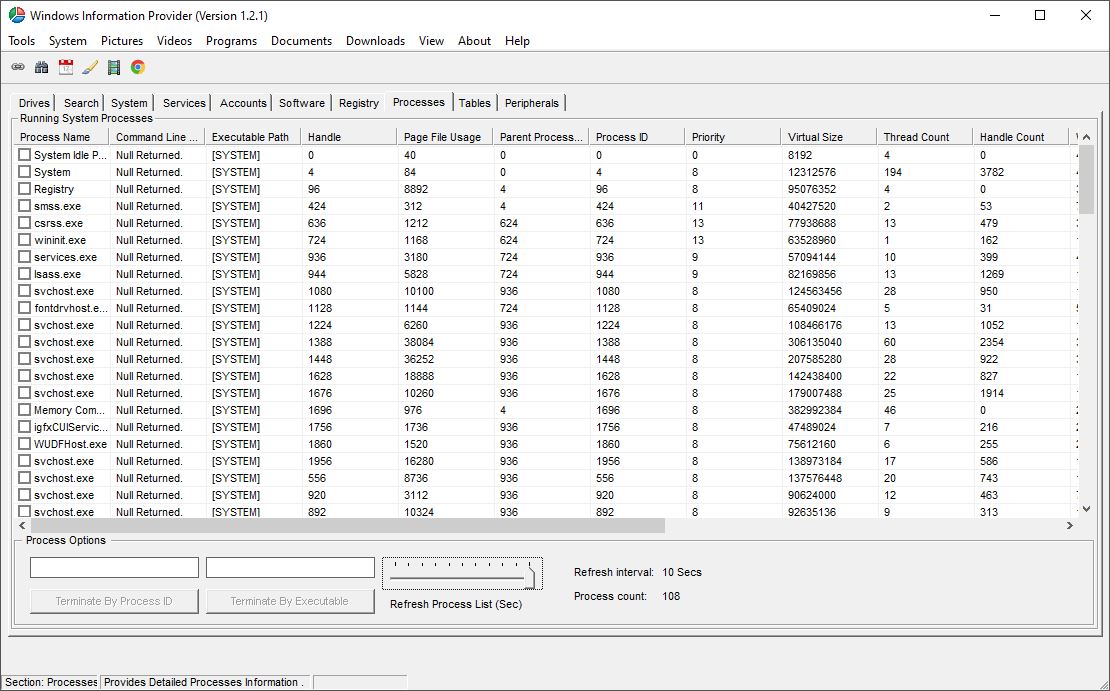Select the binoculars search toolbar icon
1110x691 pixels.
[41, 66]
